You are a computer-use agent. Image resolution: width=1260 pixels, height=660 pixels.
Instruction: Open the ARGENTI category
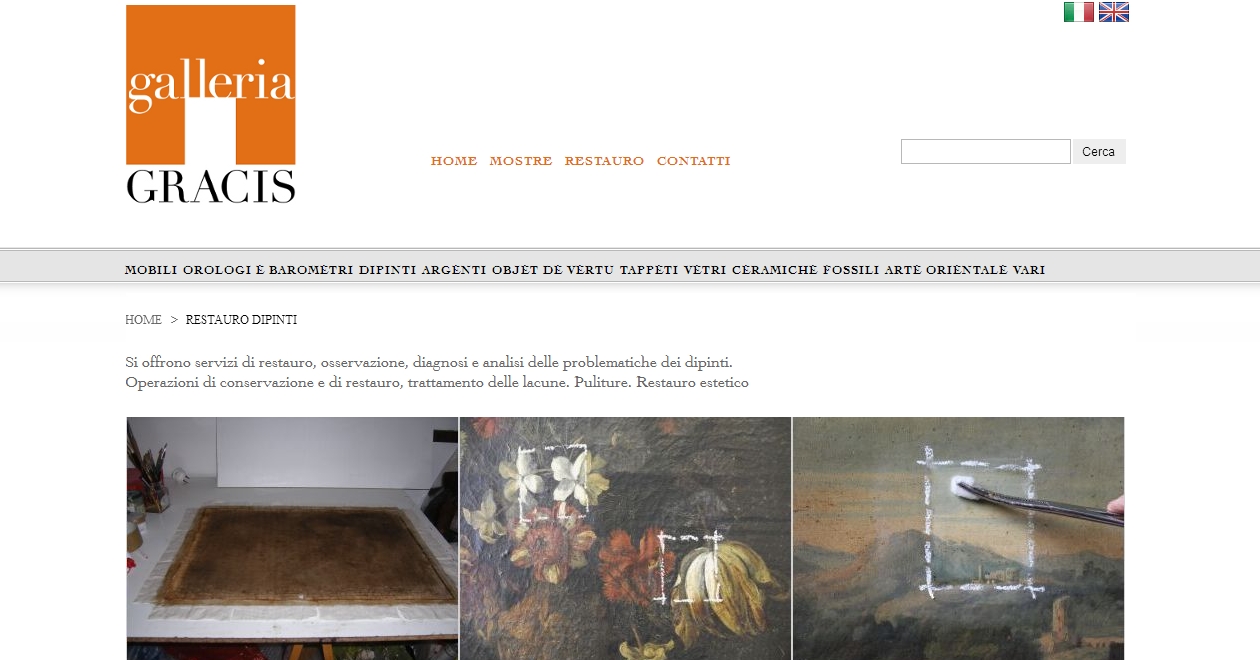[454, 270]
